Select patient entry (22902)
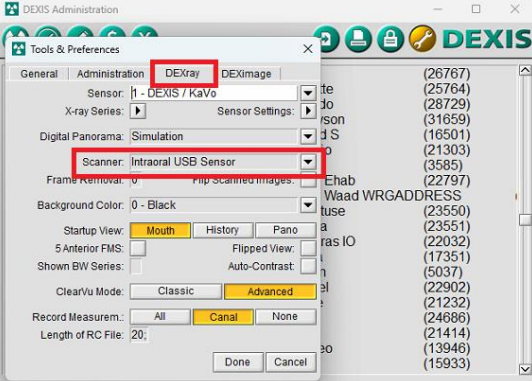The width and height of the screenshot is (532, 381). 446,288
